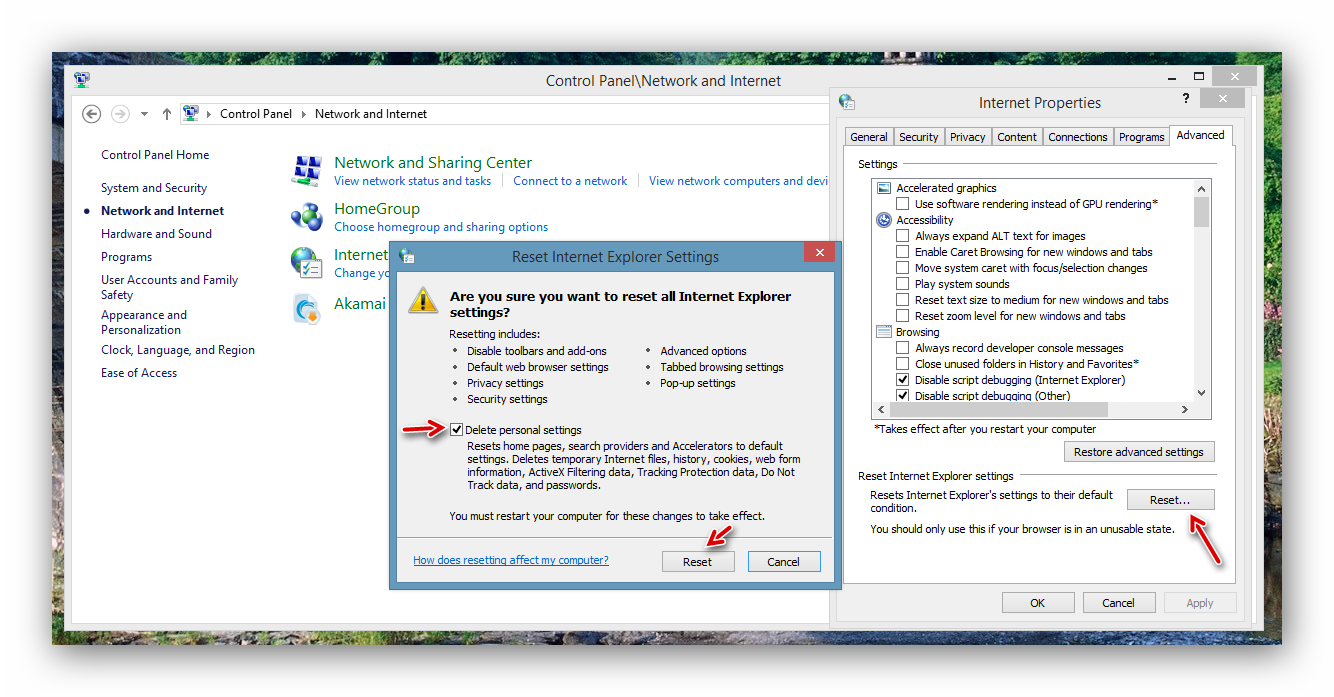1334x697 pixels.
Task: Enable Play system sounds option
Action: click(903, 284)
